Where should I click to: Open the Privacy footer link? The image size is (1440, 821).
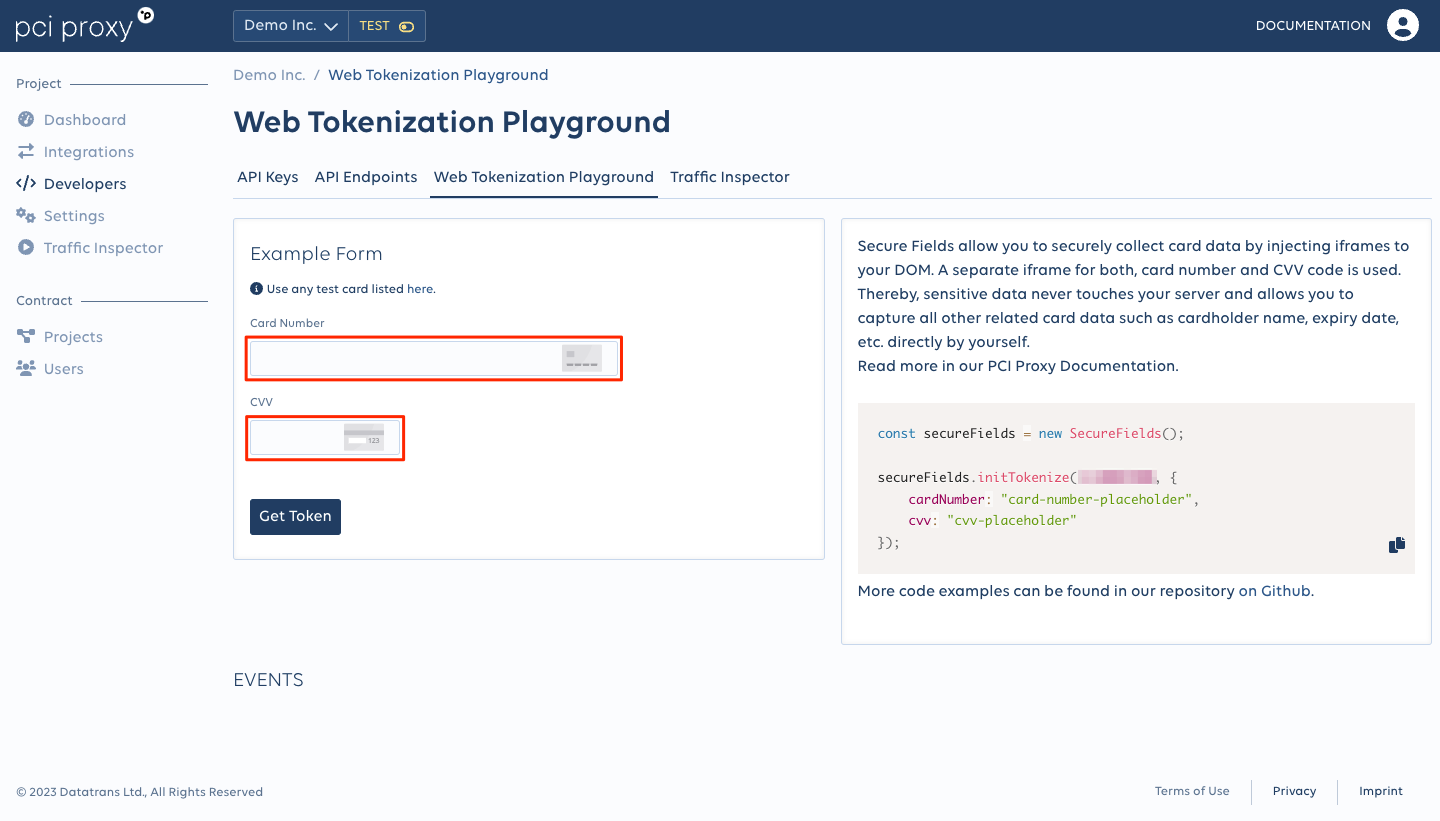click(x=1294, y=791)
